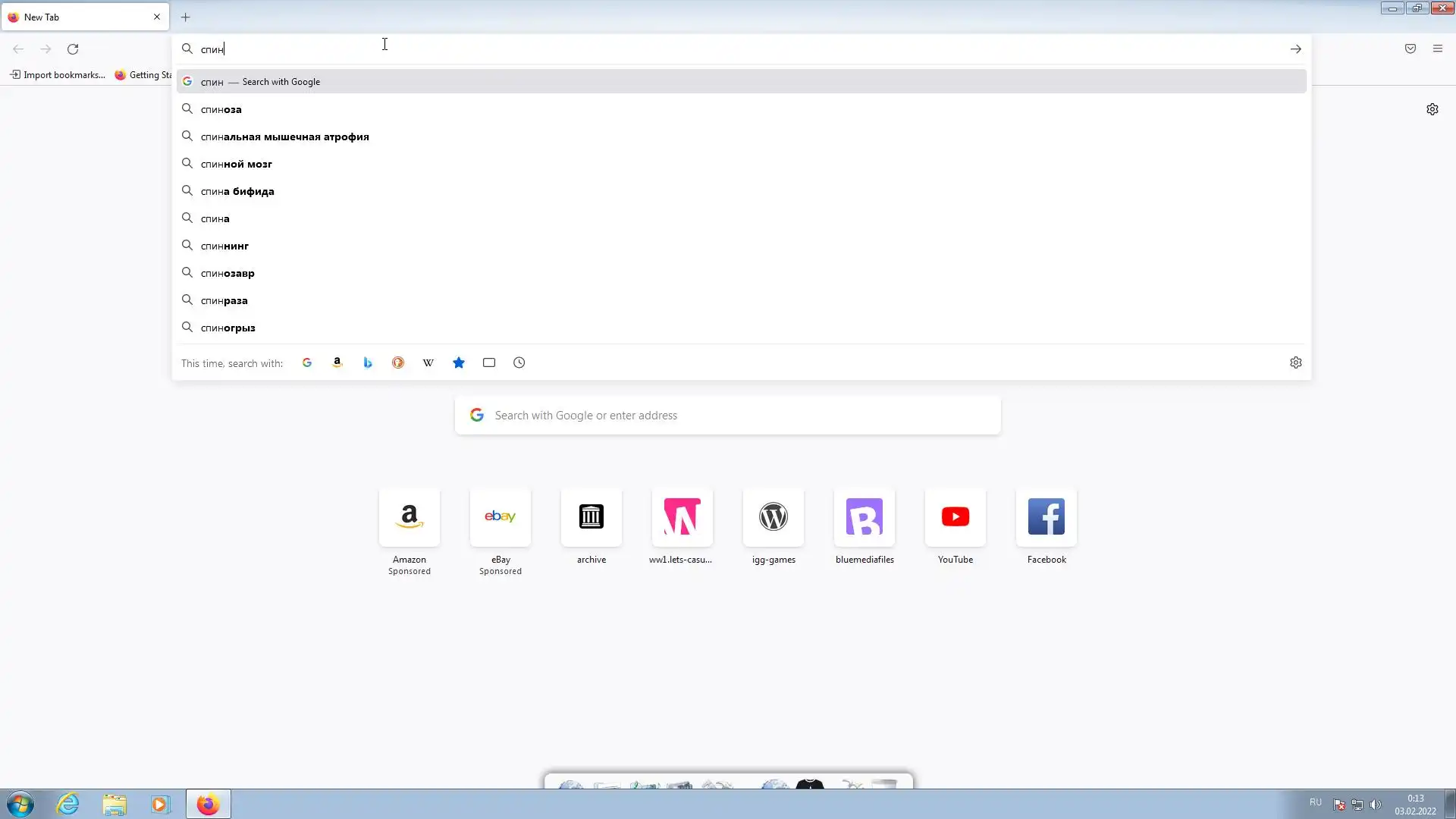Viewport: 1456px width, 819px height.
Task: Search bookmarks using the star icon
Action: tap(459, 362)
